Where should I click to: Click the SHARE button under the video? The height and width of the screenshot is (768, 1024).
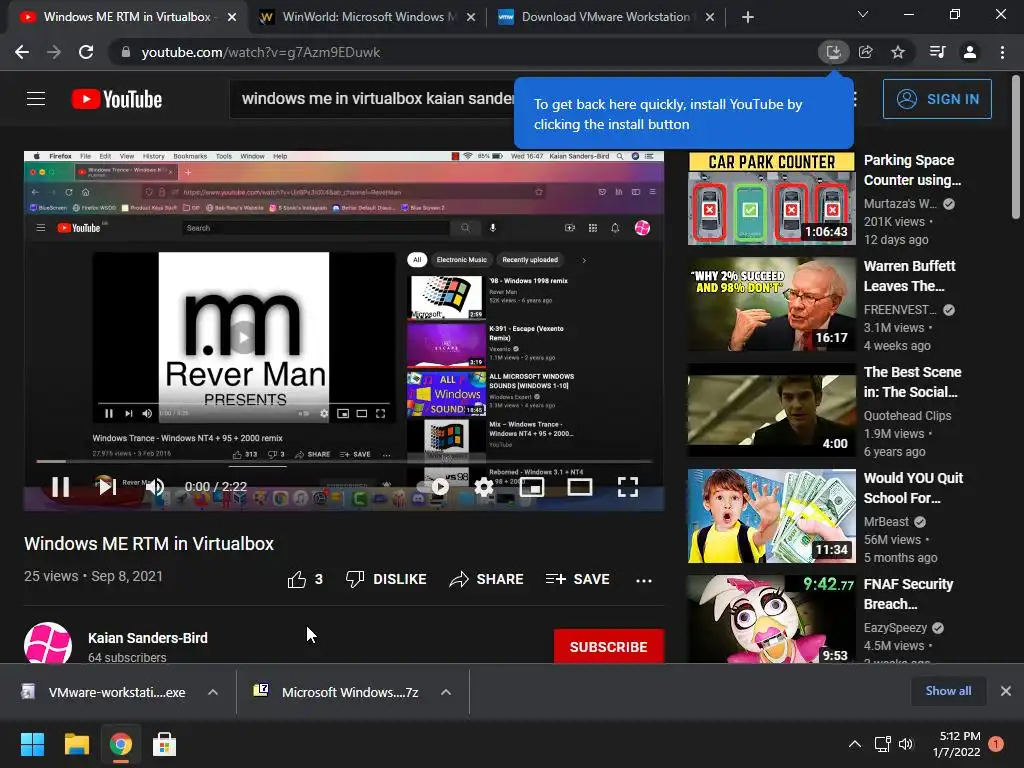coord(487,579)
